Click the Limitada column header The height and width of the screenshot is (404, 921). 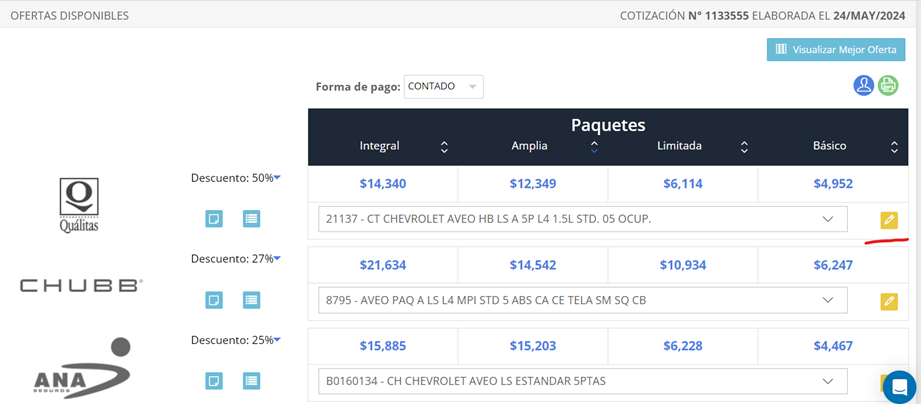(x=679, y=146)
